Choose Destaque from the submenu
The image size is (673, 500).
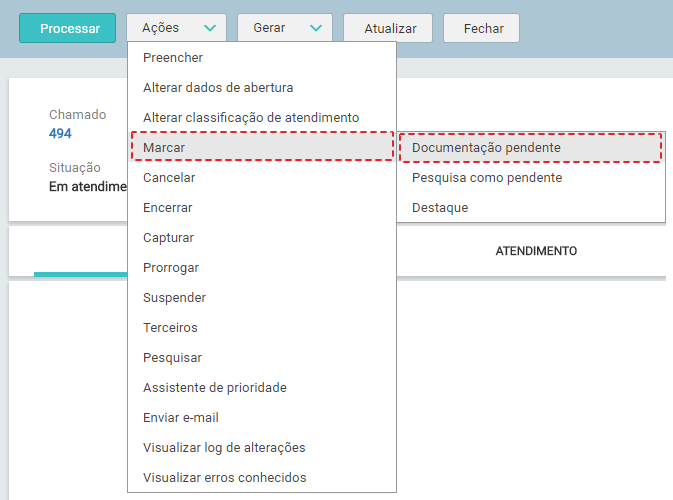click(x=531, y=208)
